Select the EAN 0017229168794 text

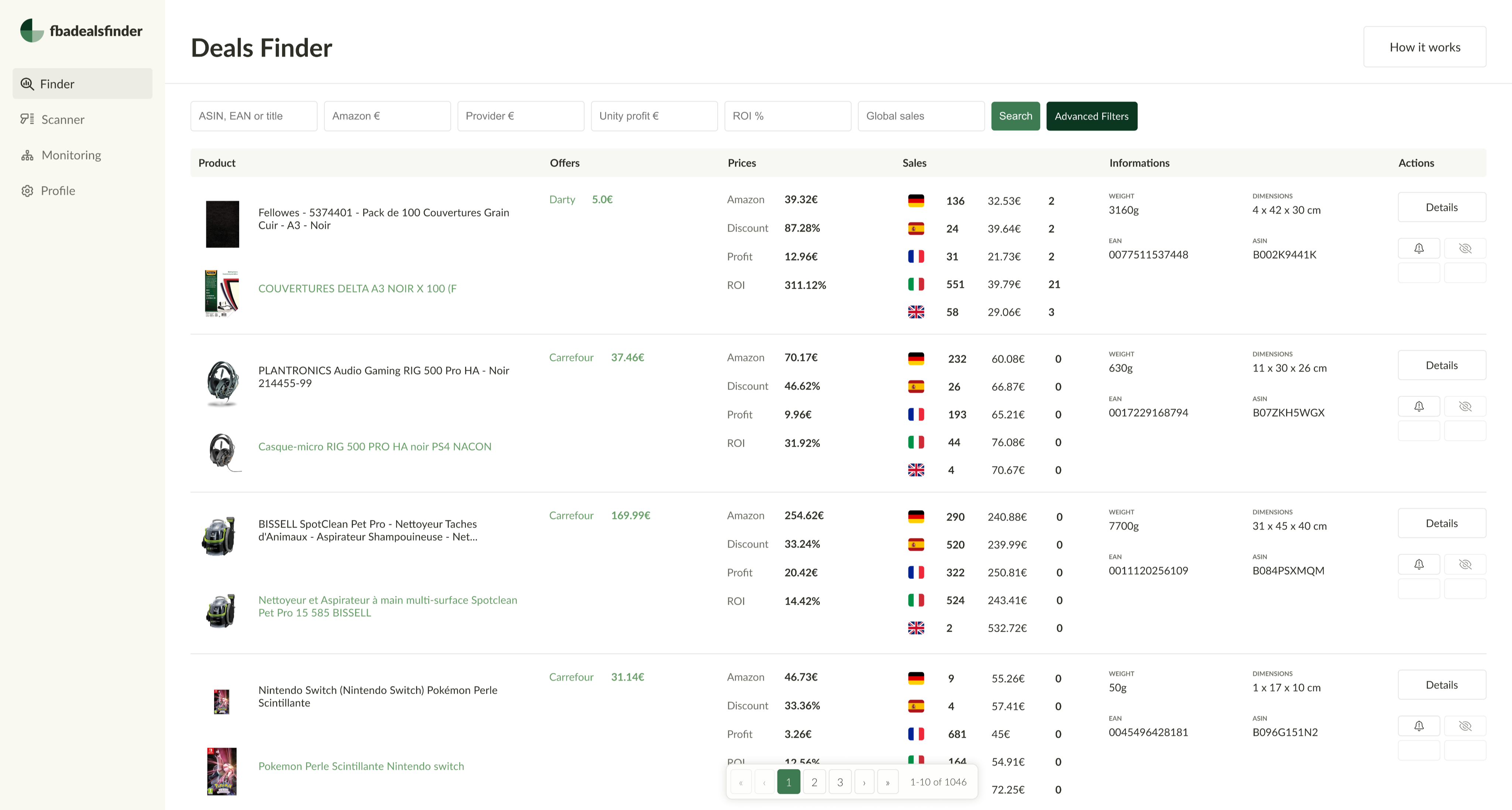coord(1148,413)
